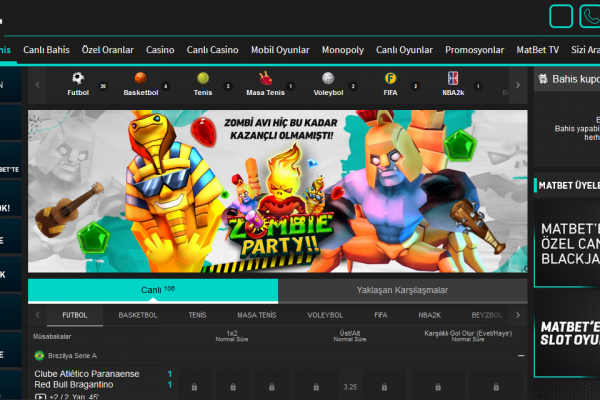The height and width of the screenshot is (400, 600).
Task: Open Canlı Bahis menu
Action: pyautogui.click(x=46, y=50)
